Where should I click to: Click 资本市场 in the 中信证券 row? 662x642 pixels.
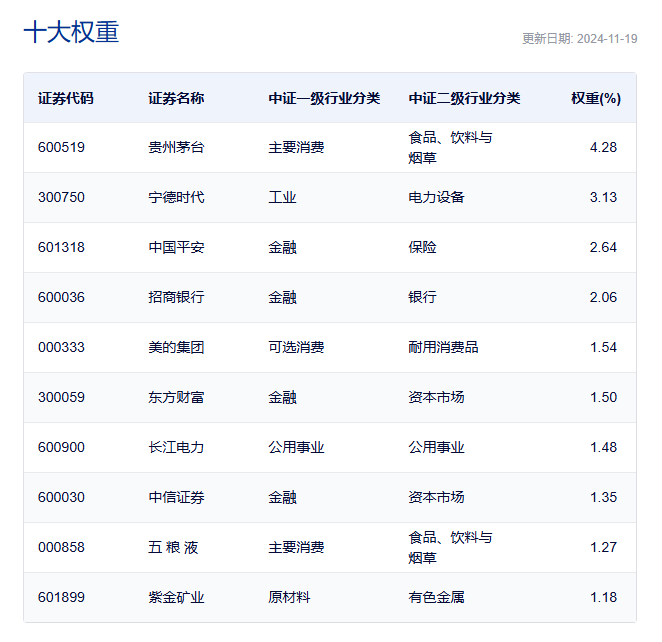tap(436, 497)
